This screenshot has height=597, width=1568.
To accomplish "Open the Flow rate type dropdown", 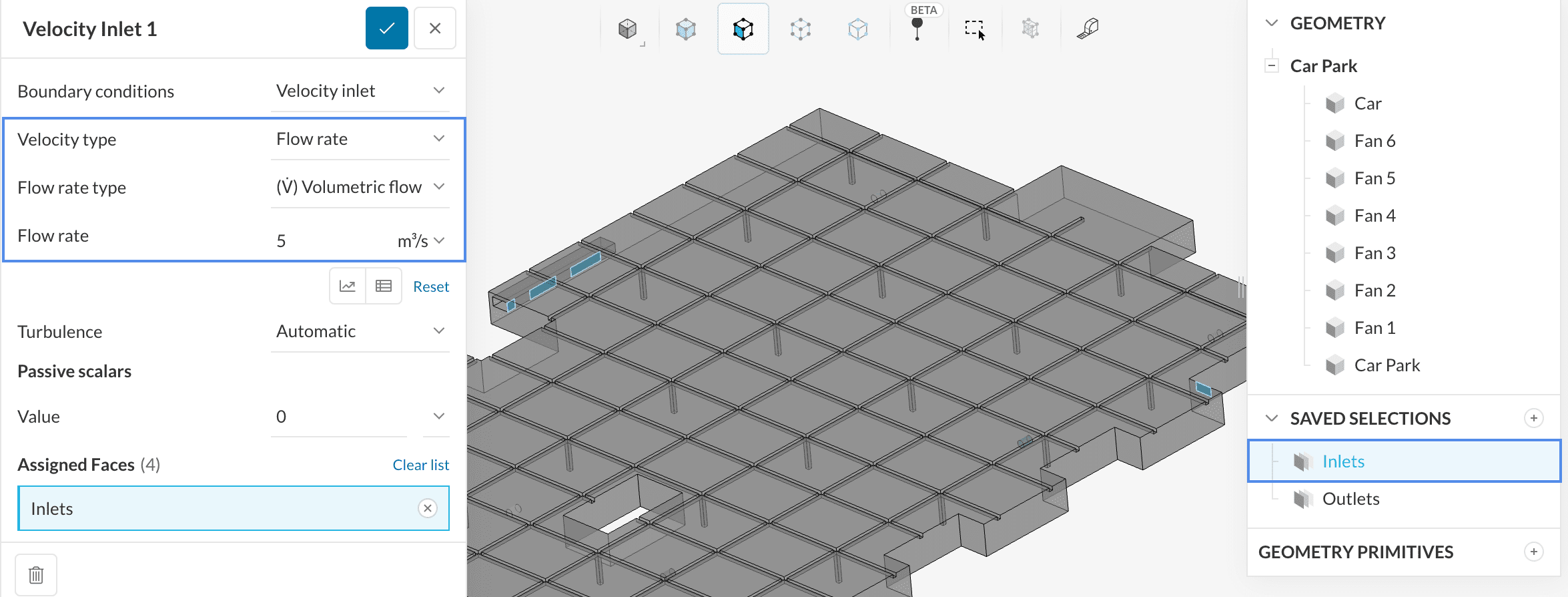I will (360, 187).
